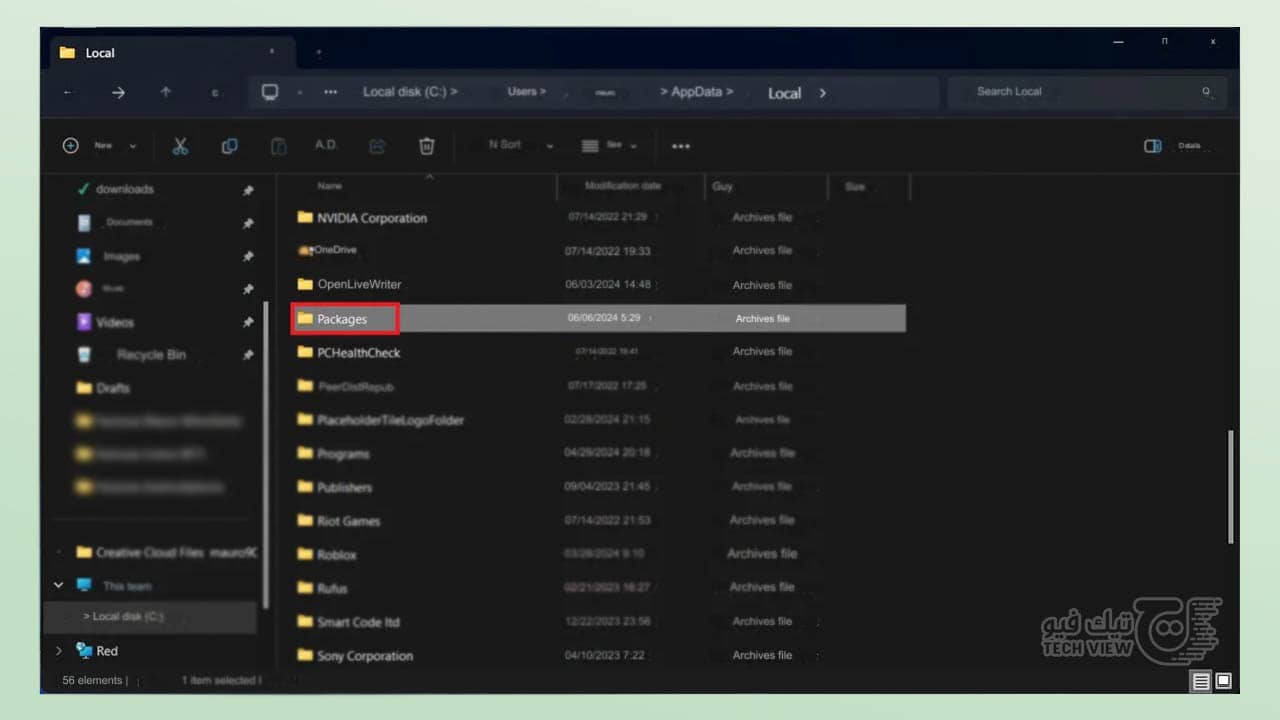Sort by the Size column header
Screen dimensions: 1280x720
pos(855,187)
